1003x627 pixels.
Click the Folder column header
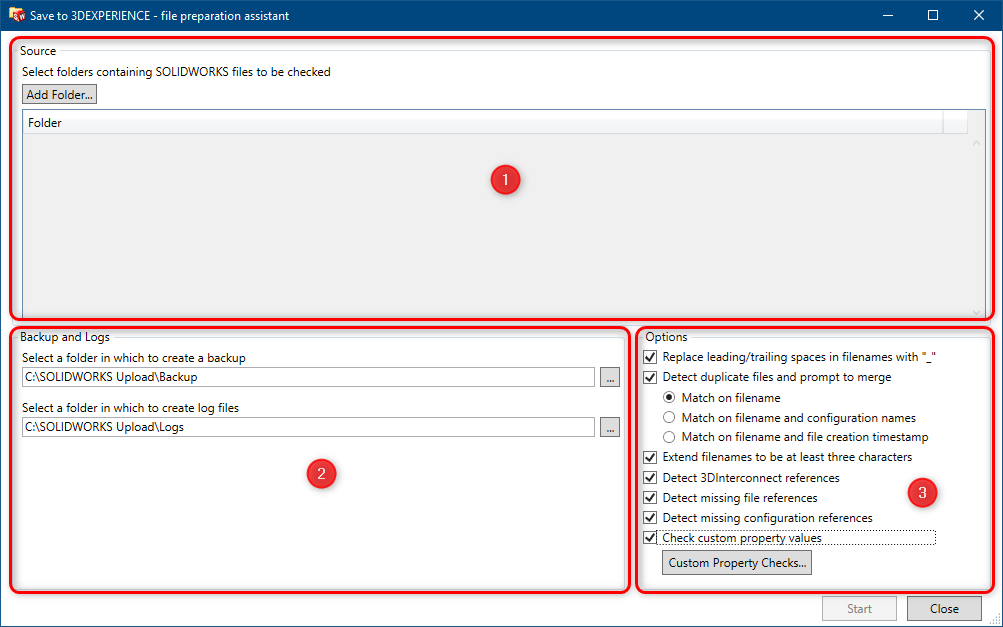(x=482, y=123)
